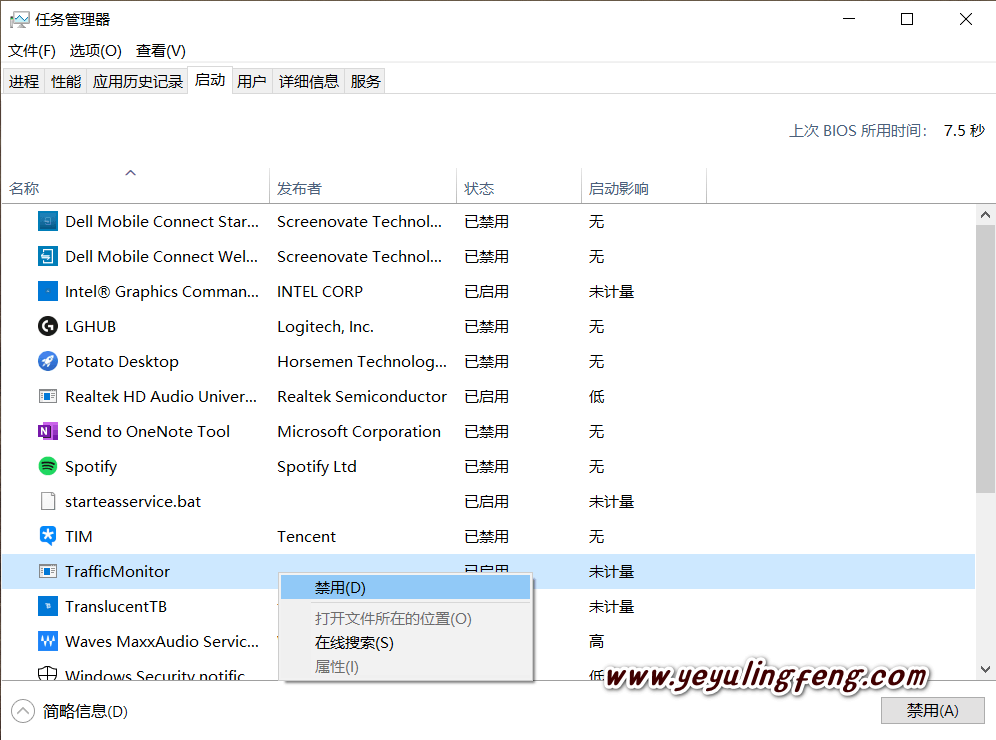996x740 pixels.
Task: Click the sort arrow above 名称 column
Action: click(131, 173)
